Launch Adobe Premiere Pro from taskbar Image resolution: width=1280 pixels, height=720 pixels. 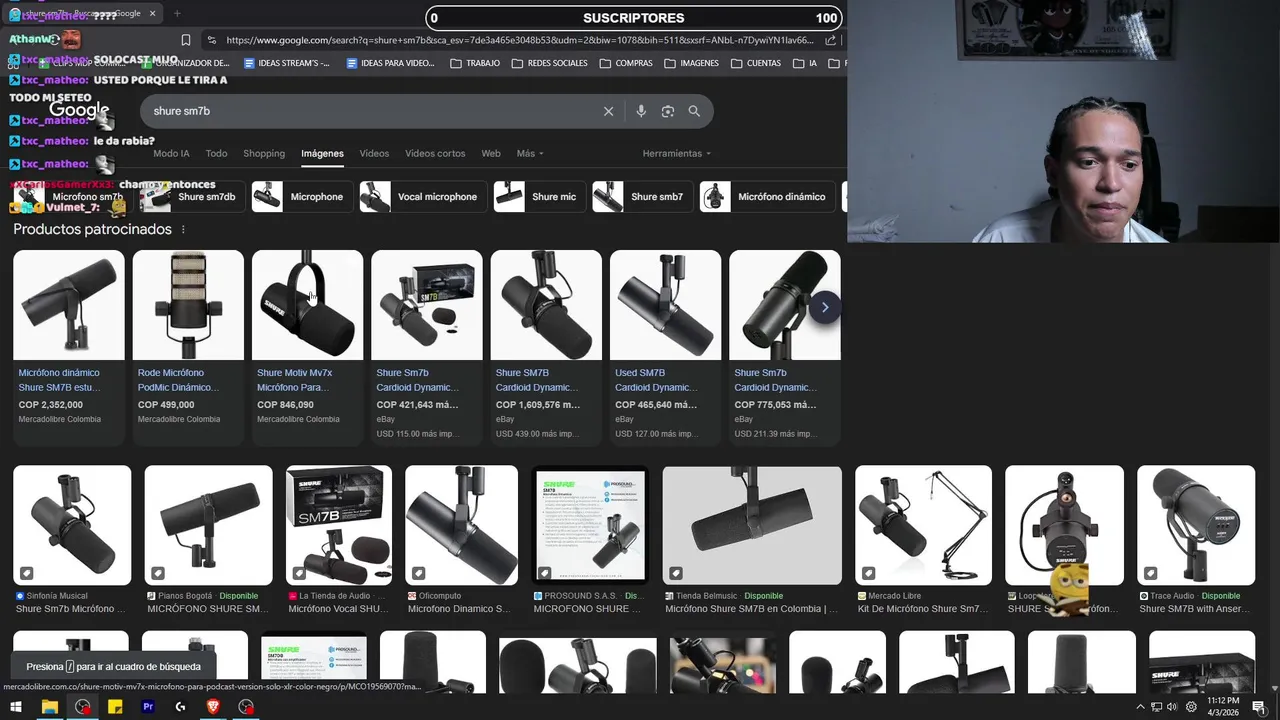(148, 707)
